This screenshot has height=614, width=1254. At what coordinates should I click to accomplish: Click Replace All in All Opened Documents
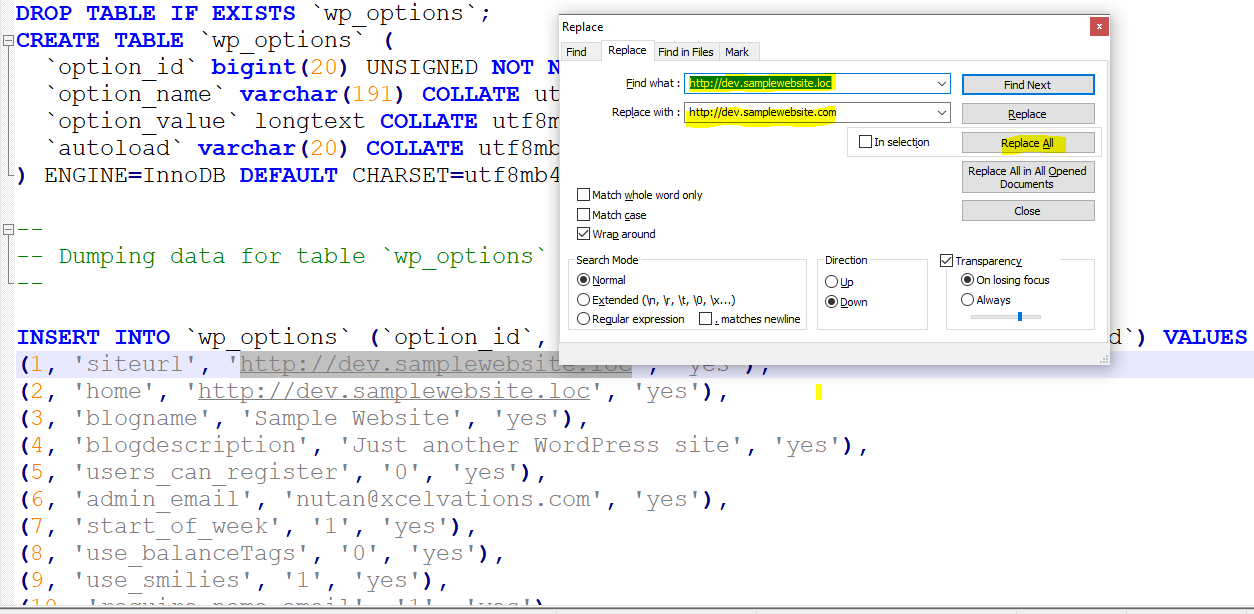(1028, 177)
